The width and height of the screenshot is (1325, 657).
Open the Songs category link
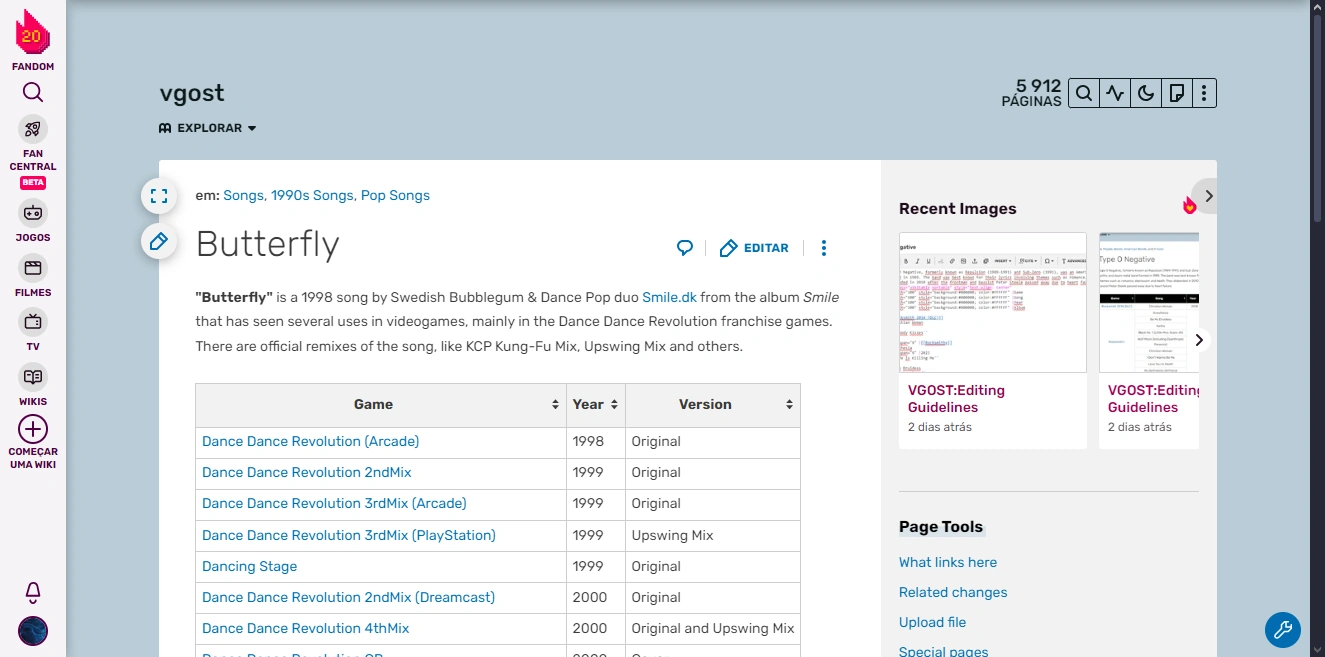tap(243, 195)
